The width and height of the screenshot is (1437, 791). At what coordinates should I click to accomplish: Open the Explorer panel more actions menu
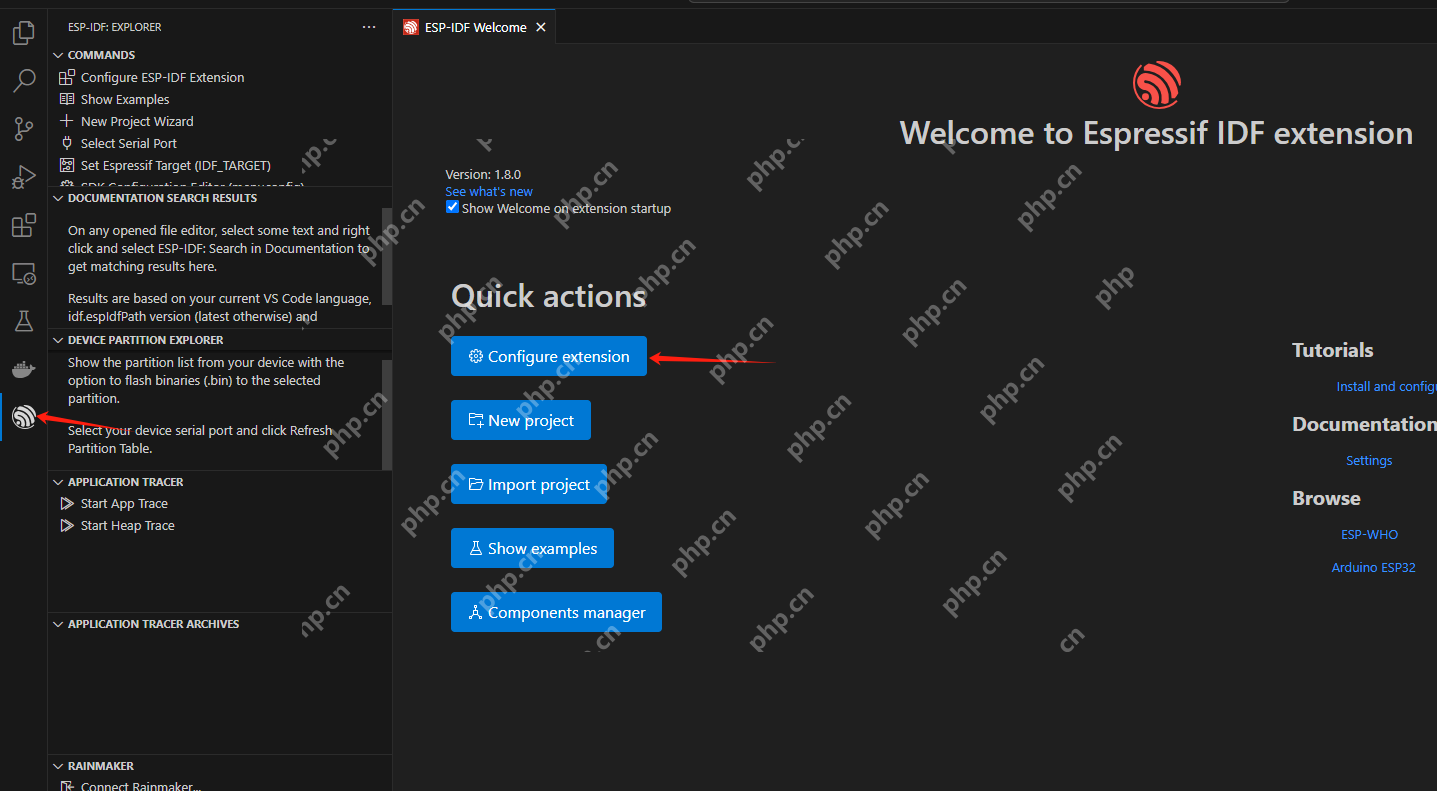[x=368, y=26]
